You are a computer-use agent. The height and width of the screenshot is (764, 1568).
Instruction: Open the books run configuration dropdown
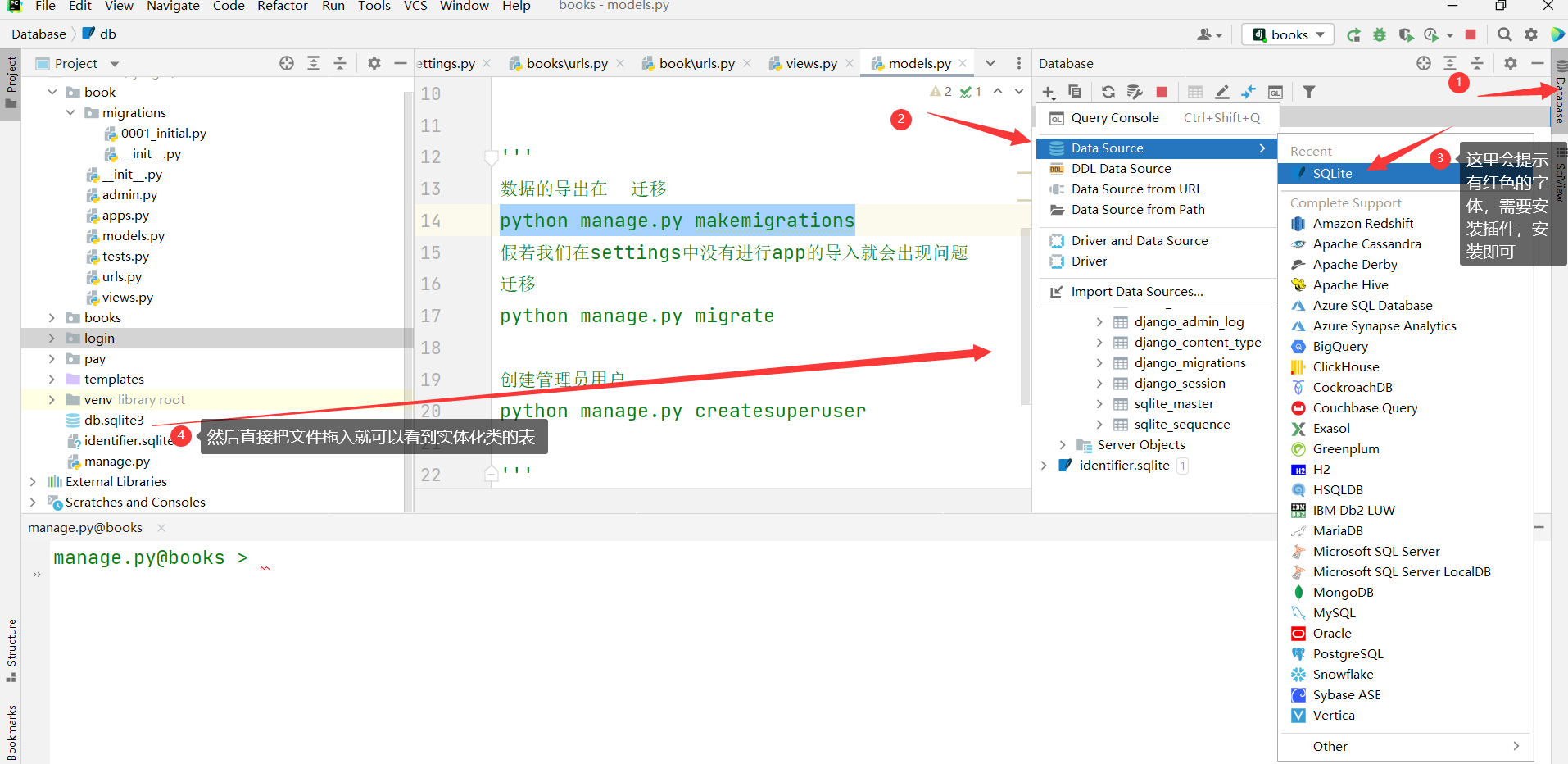(1288, 34)
